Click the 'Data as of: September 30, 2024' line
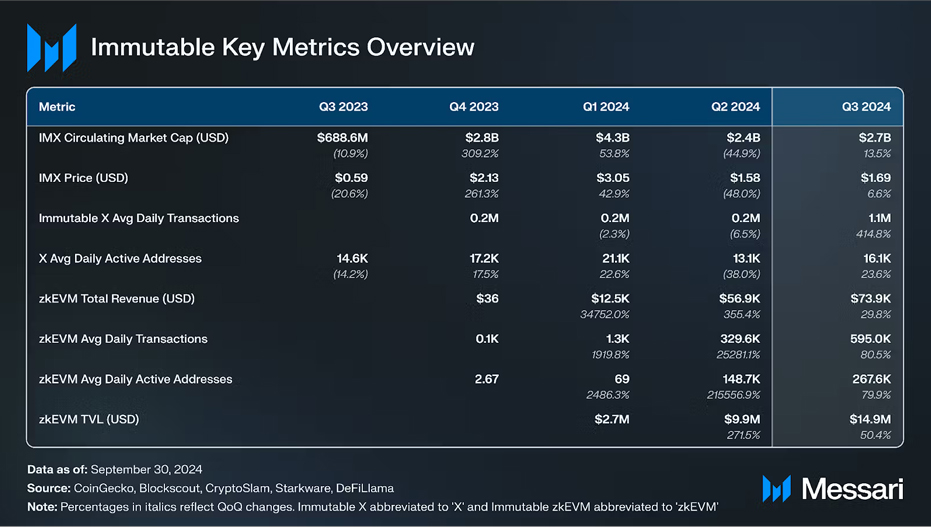Image resolution: width=931 pixels, height=527 pixels. pyautogui.click(x=115, y=469)
